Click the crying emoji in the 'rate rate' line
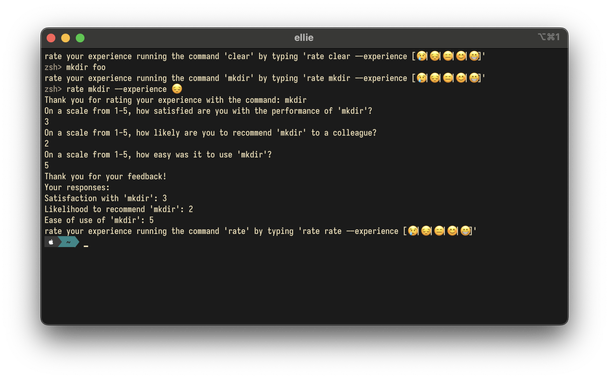609x379 pixels. point(413,231)
